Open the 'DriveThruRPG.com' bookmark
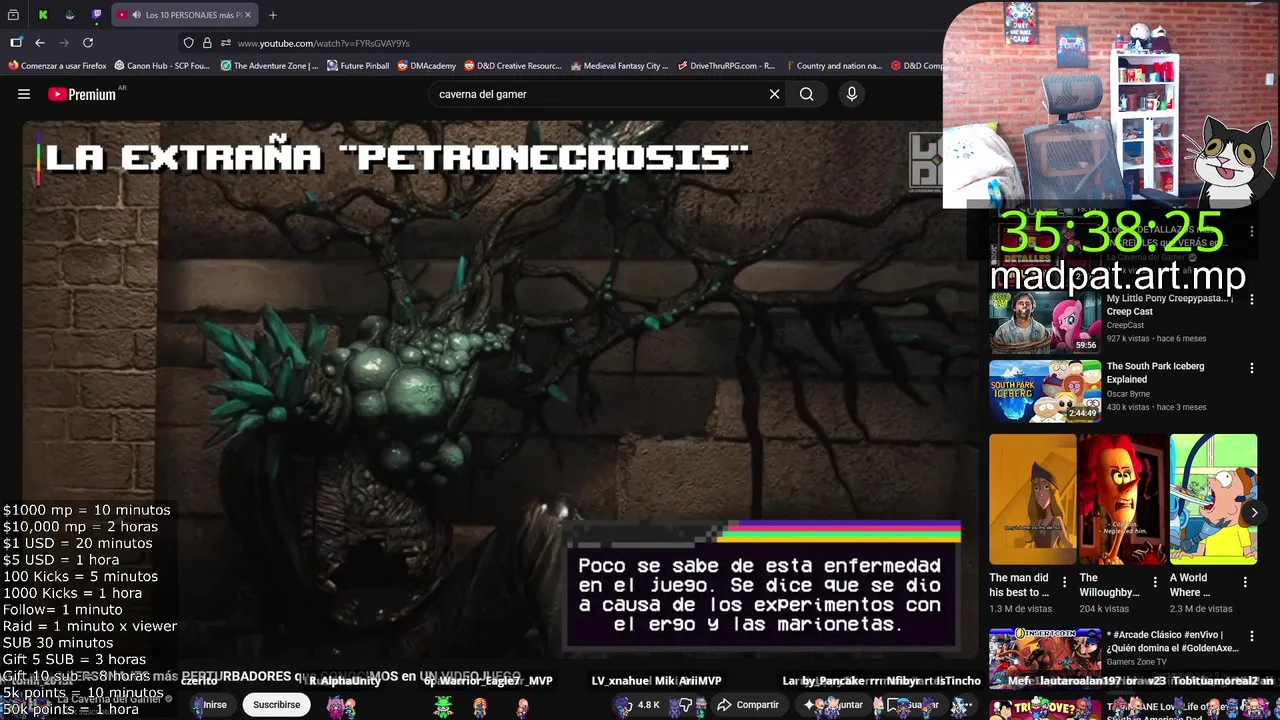Viewport: 1280px width, 720px height. (726, 66)
